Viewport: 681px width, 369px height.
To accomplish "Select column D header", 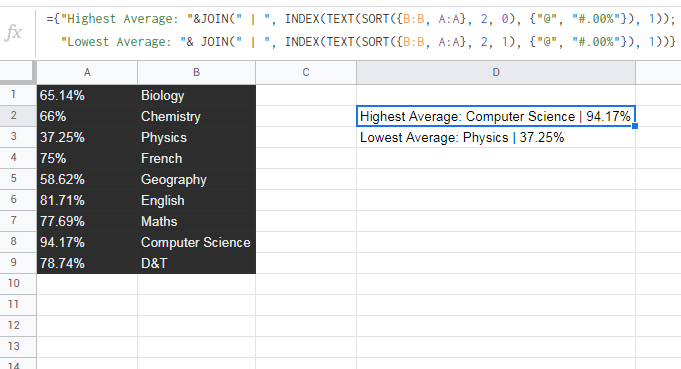I will [496, 72].
